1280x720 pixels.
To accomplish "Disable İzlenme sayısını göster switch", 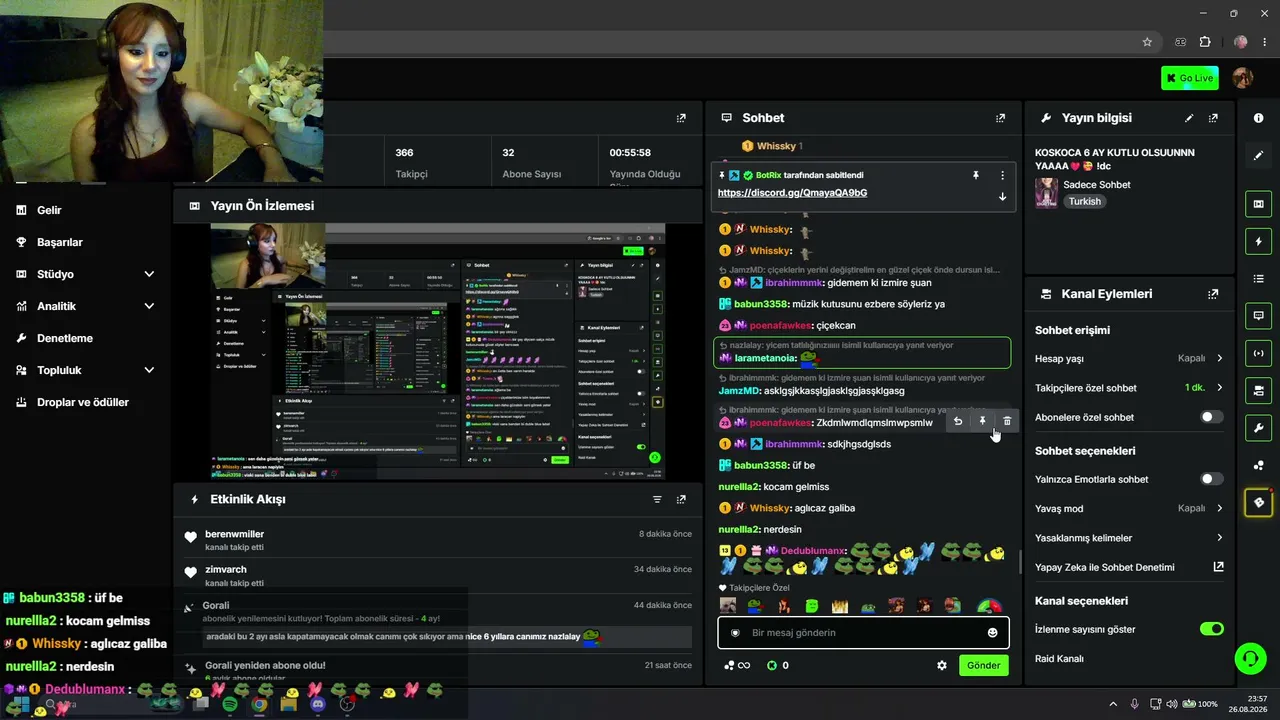I will click(1211, 629).
